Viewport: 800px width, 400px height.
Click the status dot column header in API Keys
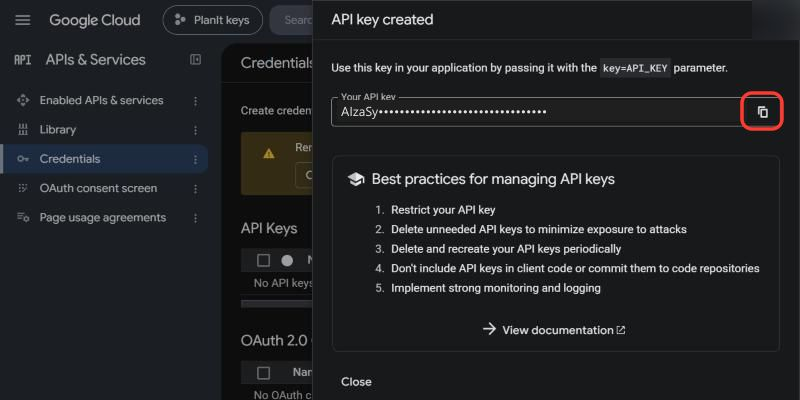[x=287, y=261]
